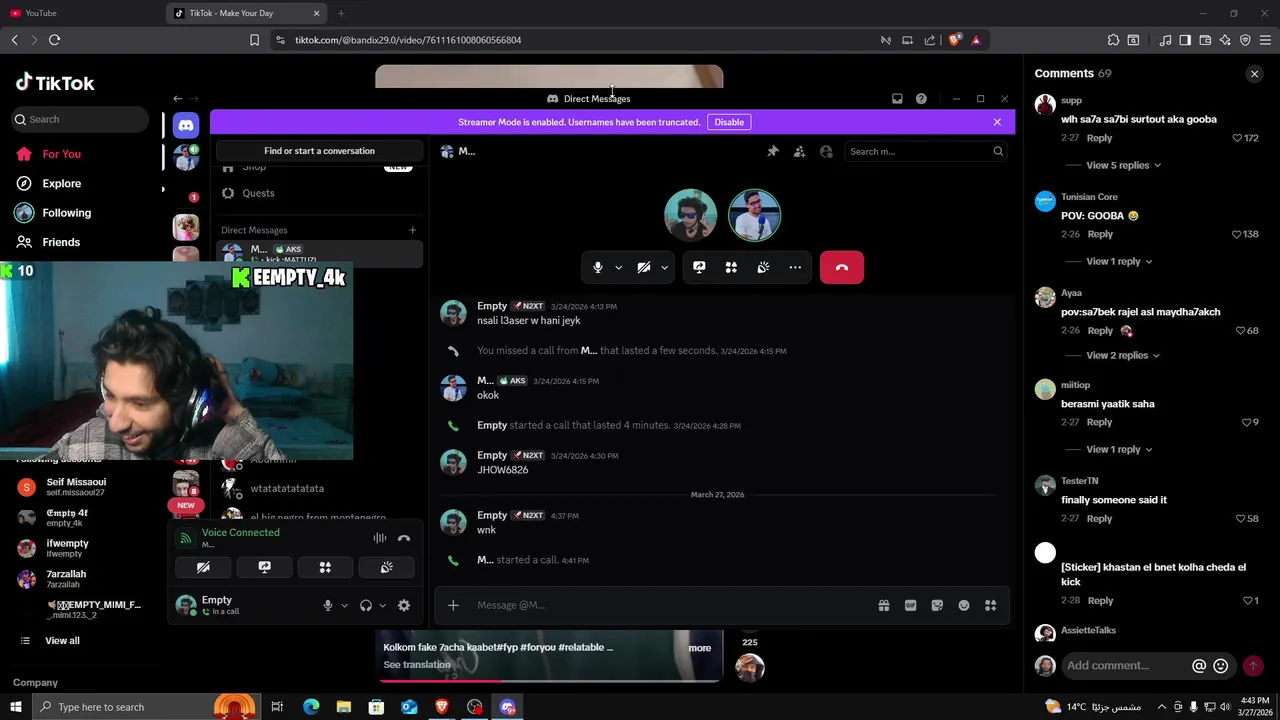This screenshot has width=1280, height=720.
Task: Open more call options ellipsis
Action: click(795, 267)
